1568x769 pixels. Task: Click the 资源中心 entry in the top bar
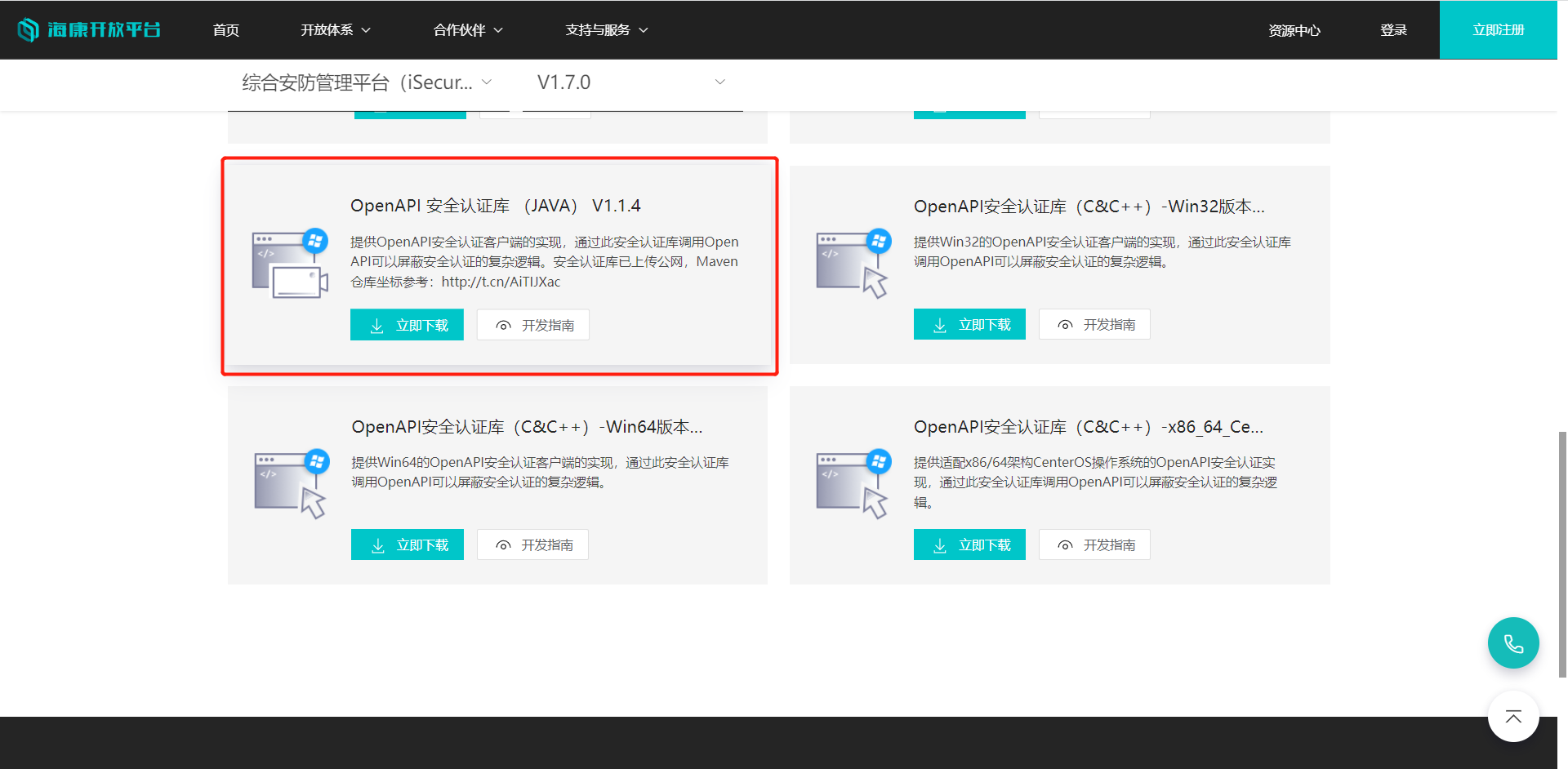(x=1294, y=29)
